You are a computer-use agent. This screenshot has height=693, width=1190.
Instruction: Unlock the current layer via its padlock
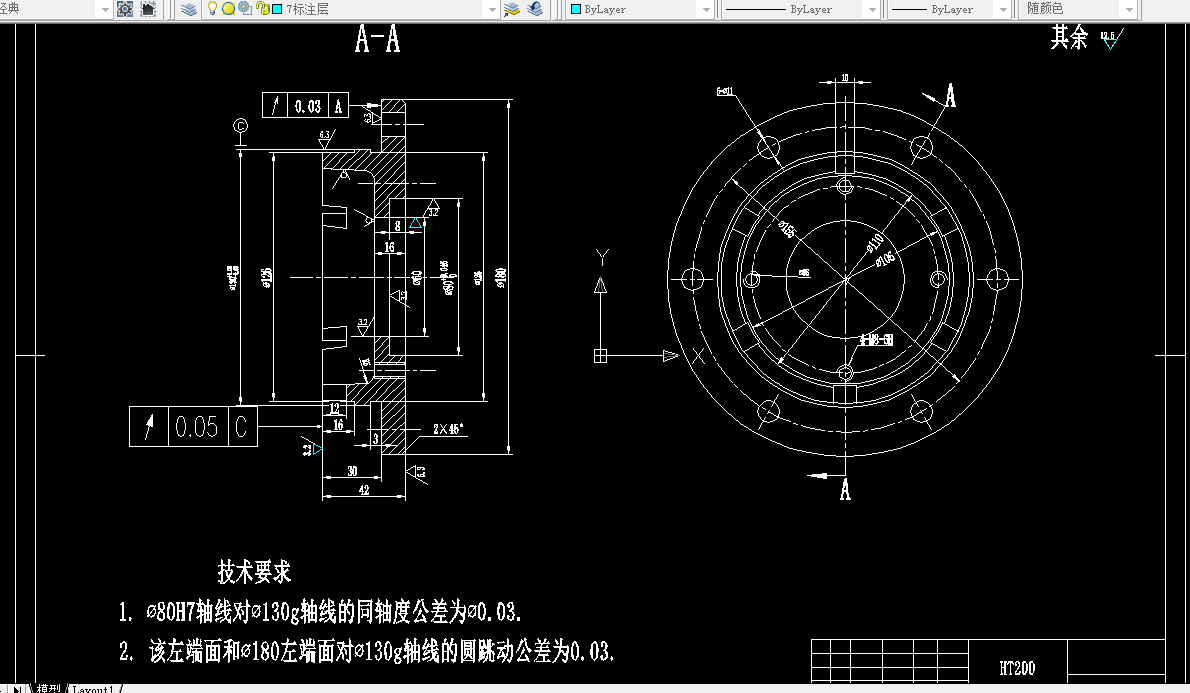(261, 8)
